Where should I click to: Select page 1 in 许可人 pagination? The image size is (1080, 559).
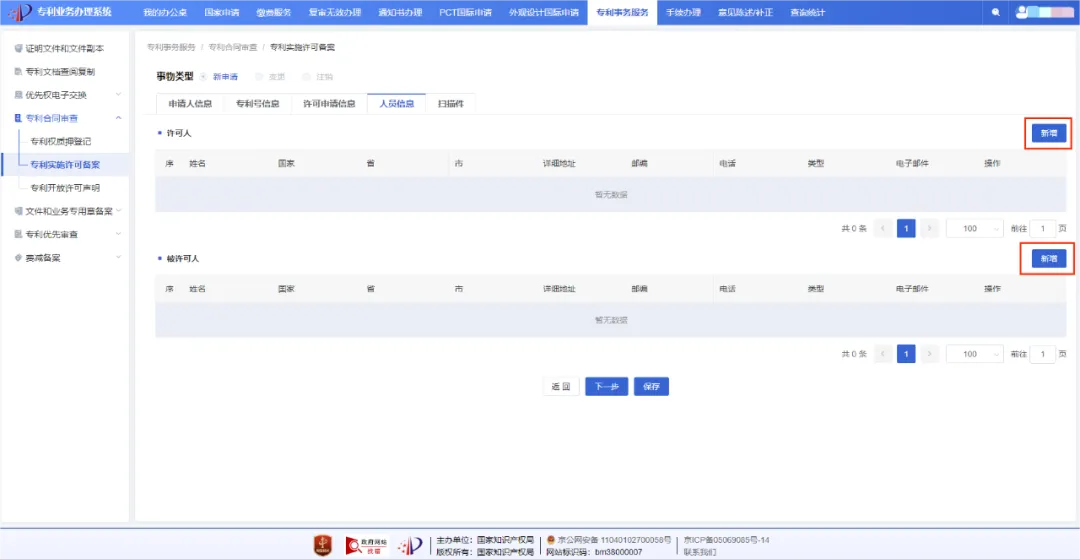coord(906,229)
